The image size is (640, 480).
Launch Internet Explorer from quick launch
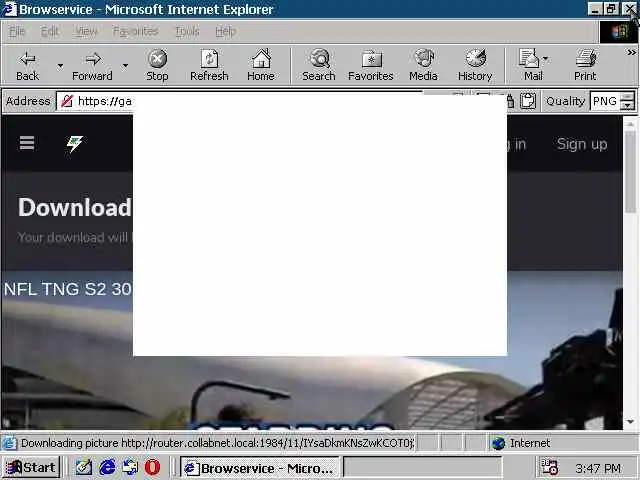[107, 467]
